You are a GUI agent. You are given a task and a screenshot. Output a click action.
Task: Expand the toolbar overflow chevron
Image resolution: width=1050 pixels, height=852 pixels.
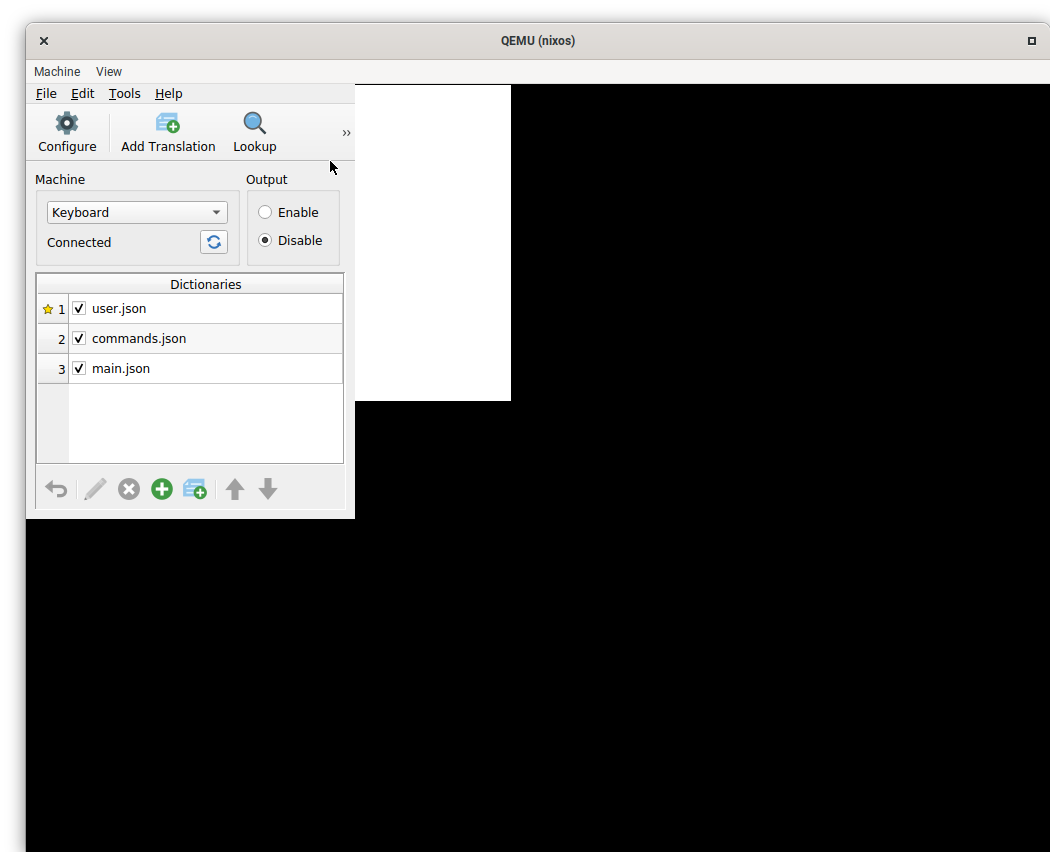coord(346,133)
